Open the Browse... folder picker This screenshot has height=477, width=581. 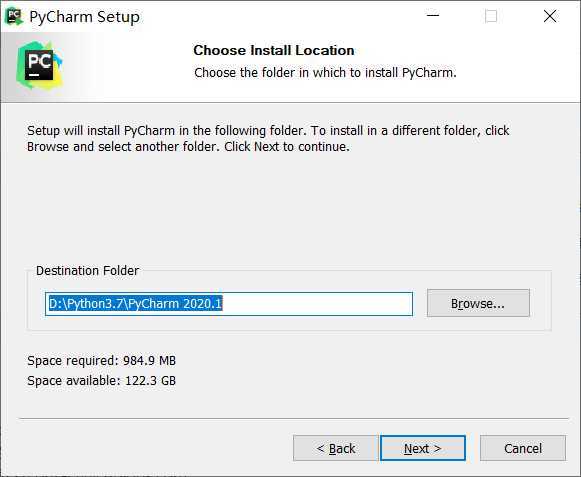point(478,303)
